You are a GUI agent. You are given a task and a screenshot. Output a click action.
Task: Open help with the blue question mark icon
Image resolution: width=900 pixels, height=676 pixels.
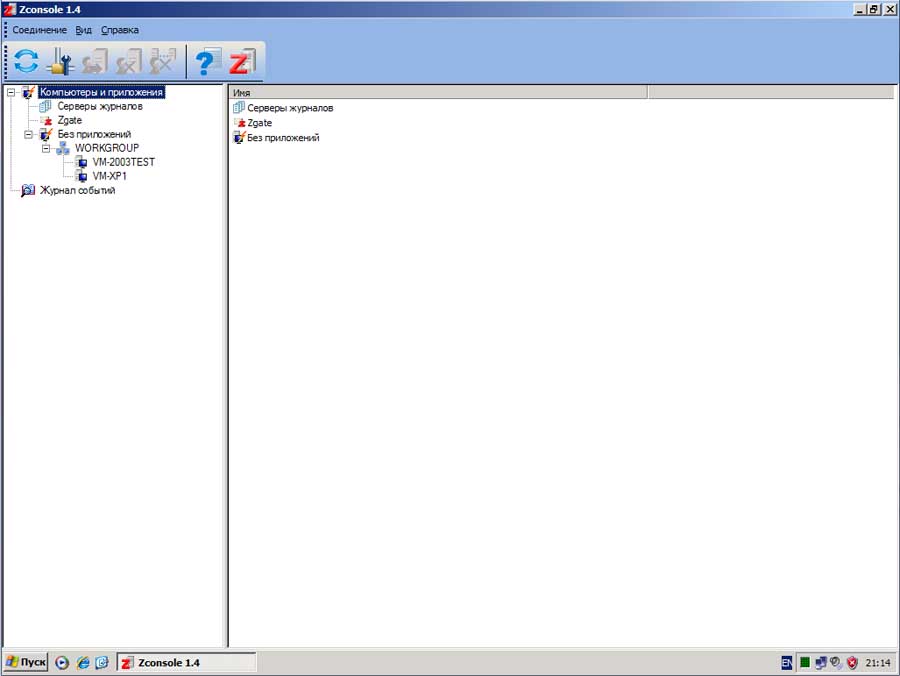tap(208, 61)
